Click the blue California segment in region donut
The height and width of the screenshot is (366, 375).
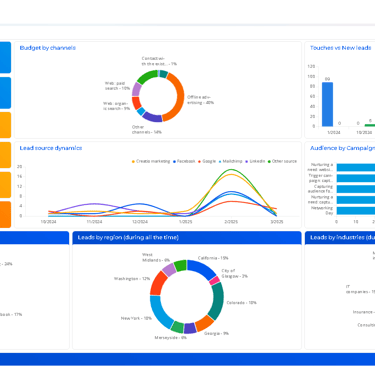click(x=203, y=268)
